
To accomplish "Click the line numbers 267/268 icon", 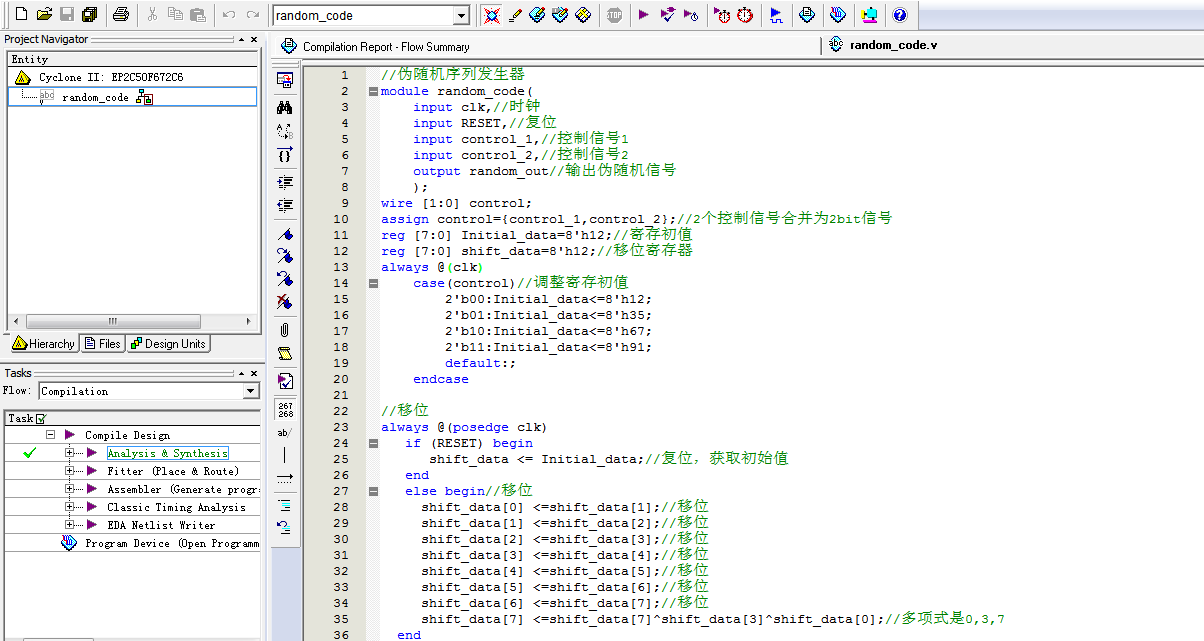I will click(285, 409).
